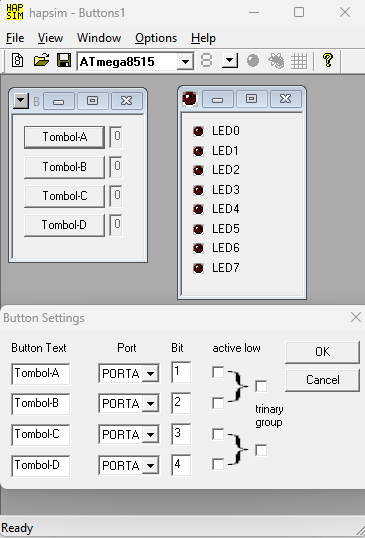Open file via the folder icon
Screen dimensions: 365x538
42,61
